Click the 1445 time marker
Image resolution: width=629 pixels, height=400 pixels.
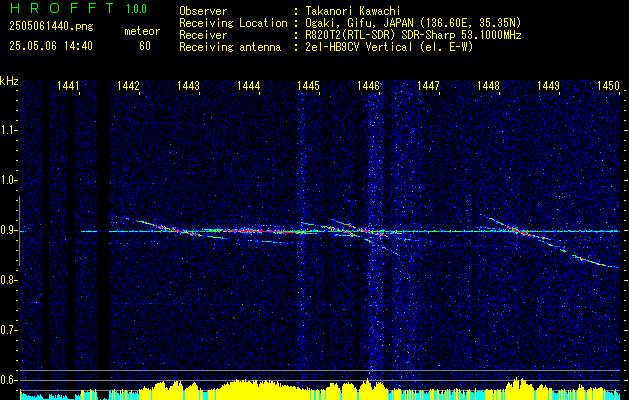[308, 85]
